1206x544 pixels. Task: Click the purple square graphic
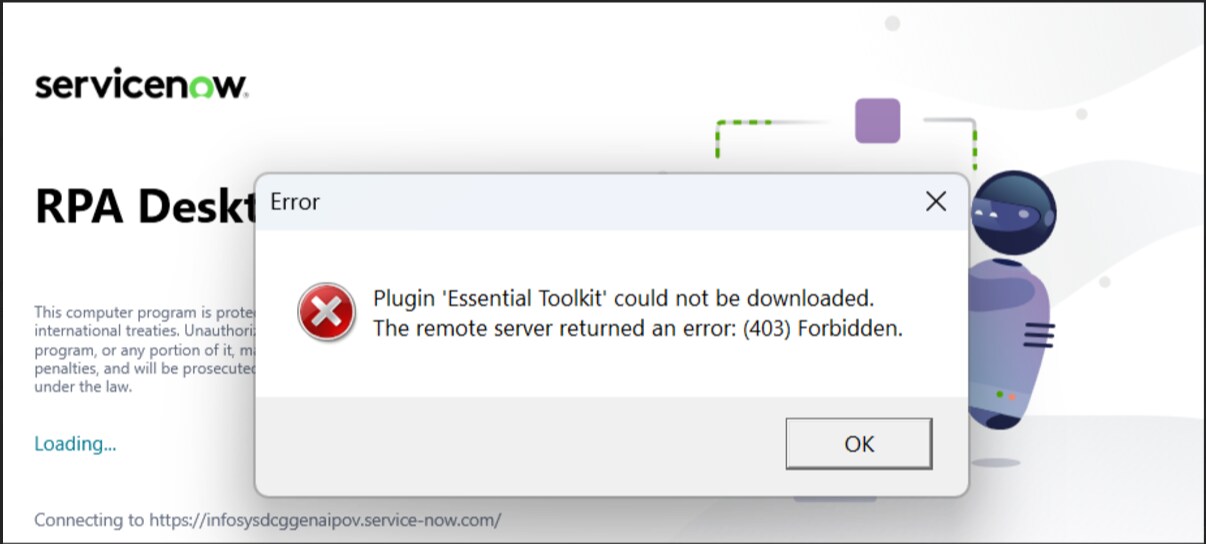tap(877, 121)
